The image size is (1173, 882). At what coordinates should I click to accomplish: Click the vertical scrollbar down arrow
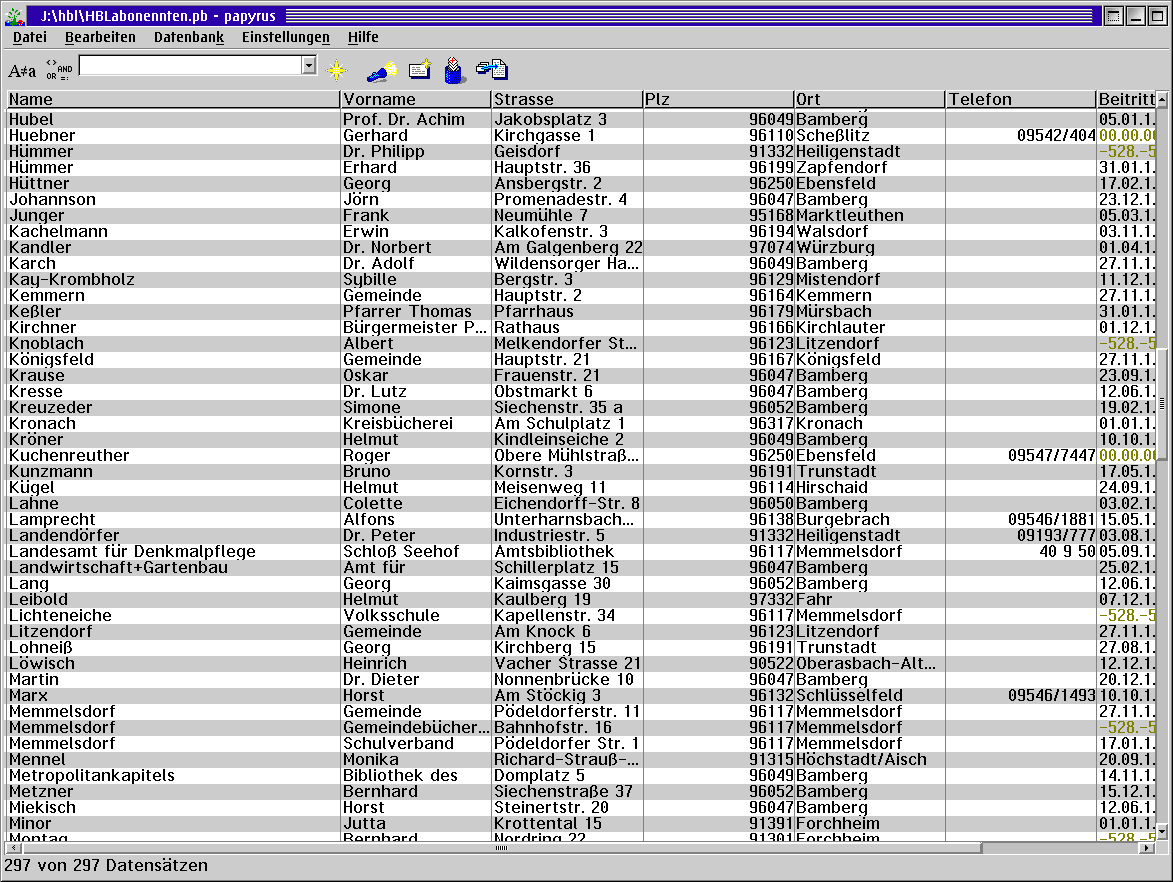pos(1162,832)
